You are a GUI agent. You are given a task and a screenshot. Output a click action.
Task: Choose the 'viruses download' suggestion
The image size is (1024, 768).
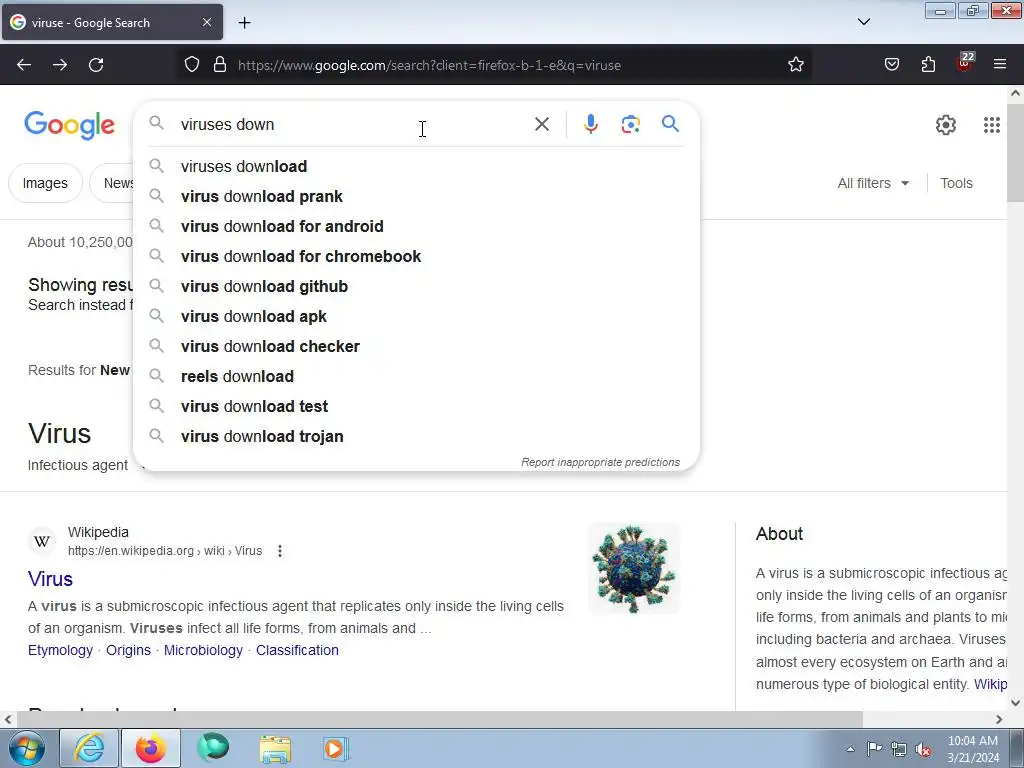(x=417, y=167)
